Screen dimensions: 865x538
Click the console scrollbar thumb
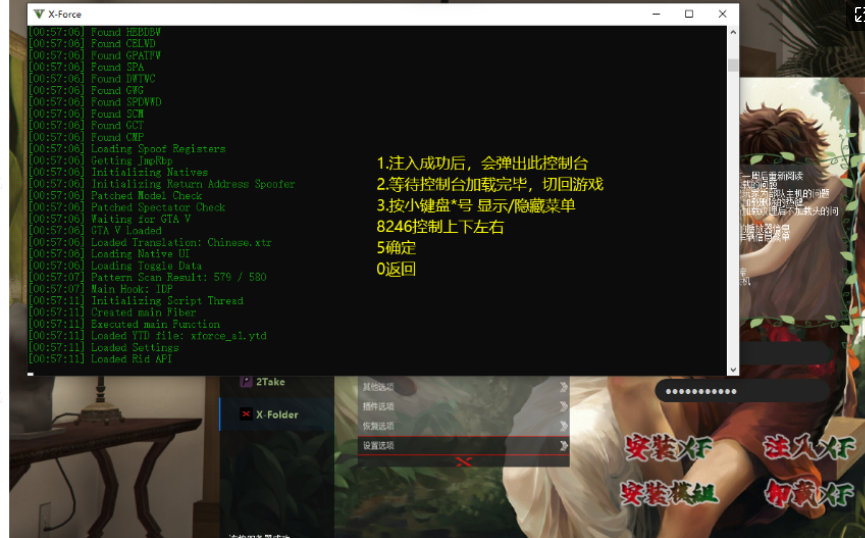(733, 65)
